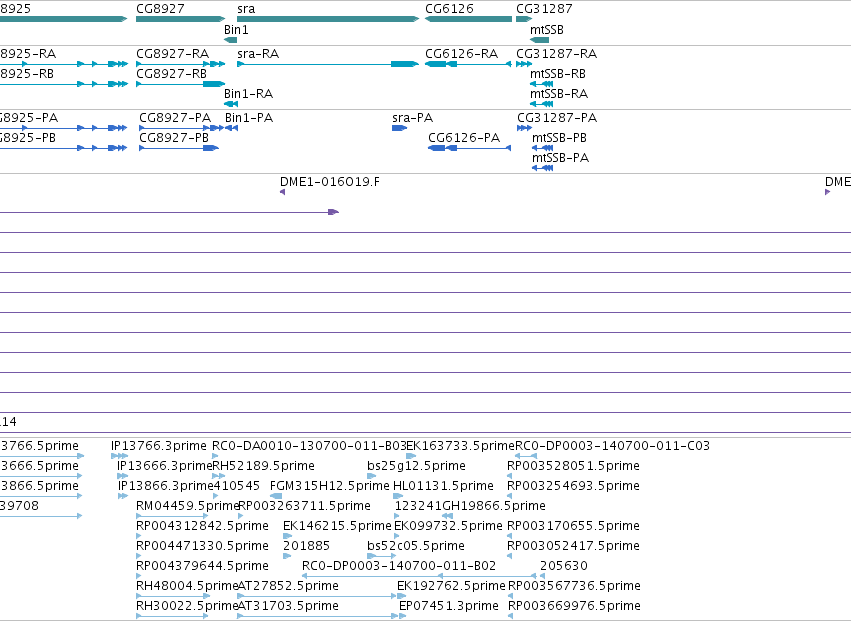Screen dimensions: 851x621
Task: Click the sra gene label
Action: [x=246, y=9]
